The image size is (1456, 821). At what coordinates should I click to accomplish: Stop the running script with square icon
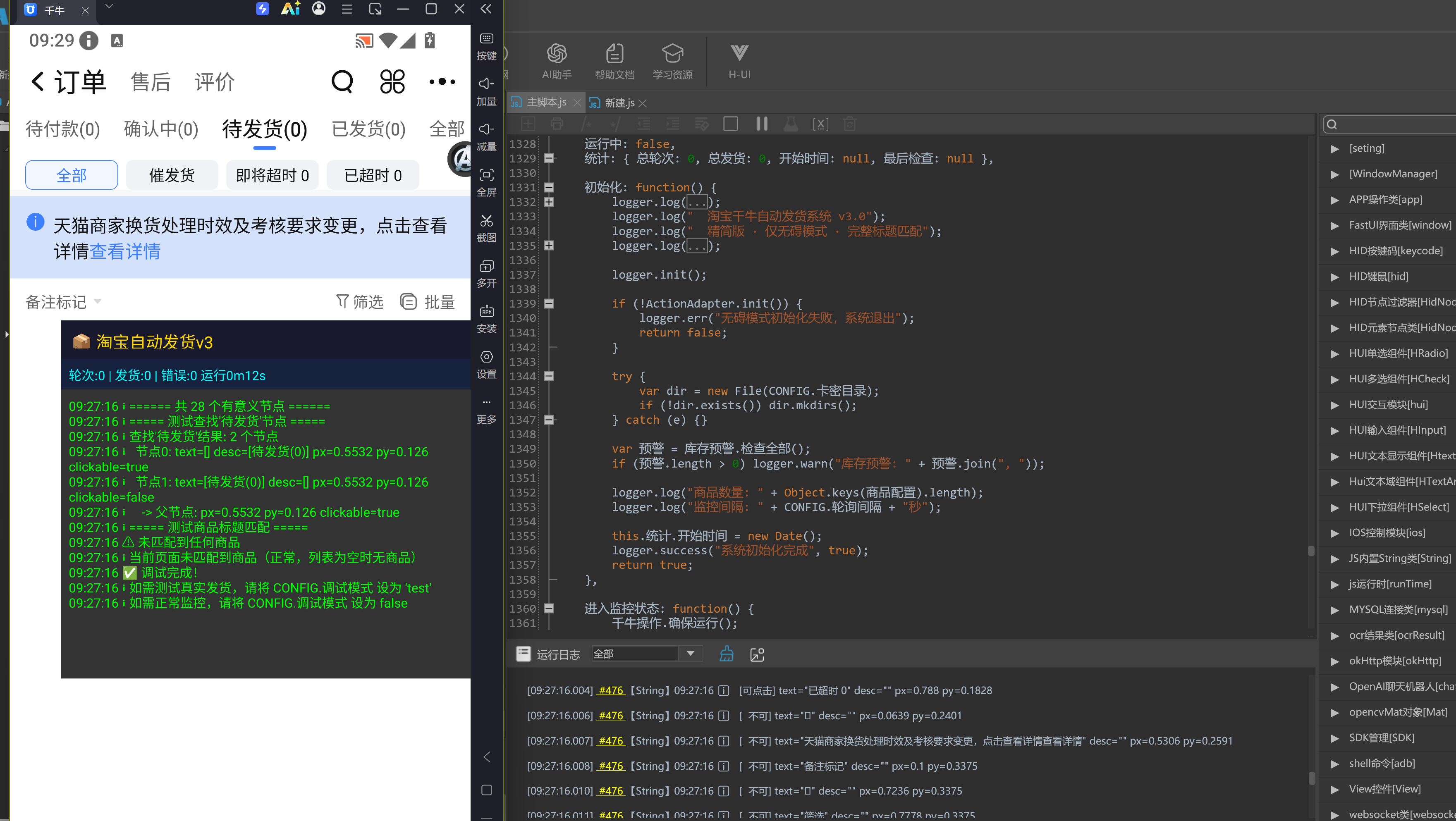tap(730, 124)
